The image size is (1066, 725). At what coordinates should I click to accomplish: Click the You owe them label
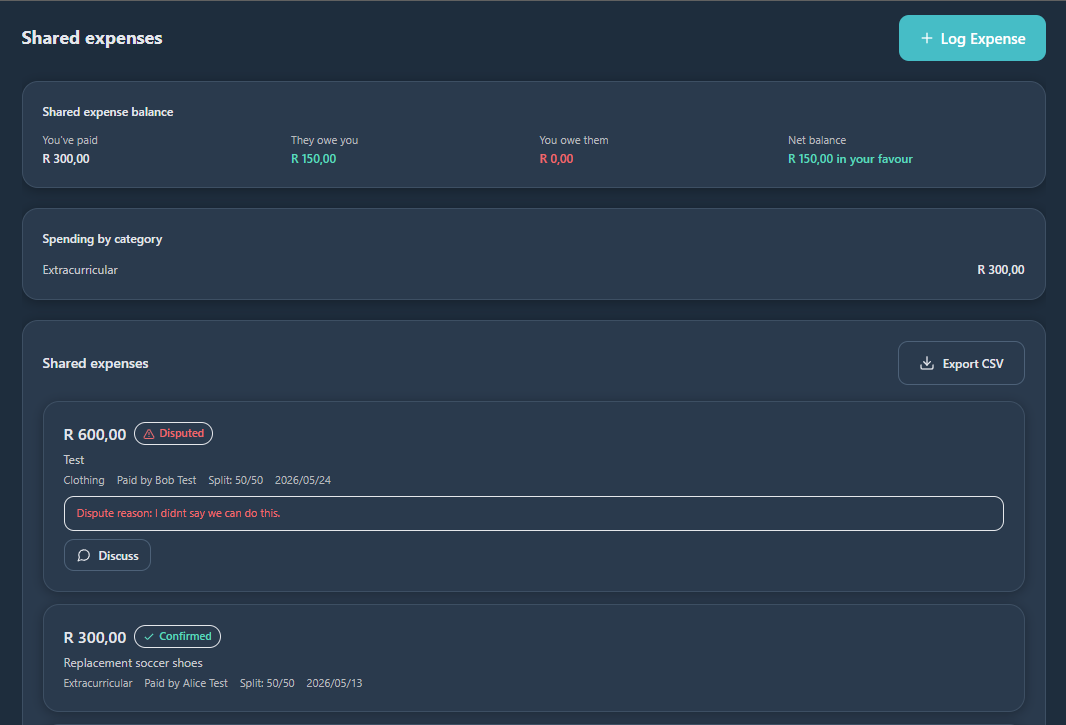click(x=574, y=140)
